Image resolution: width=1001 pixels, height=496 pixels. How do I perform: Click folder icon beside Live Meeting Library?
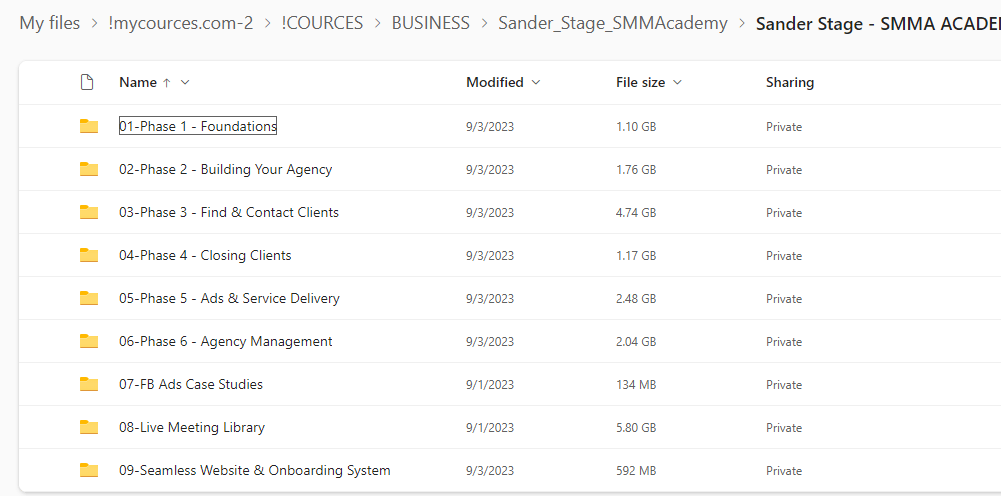point(89,427)
